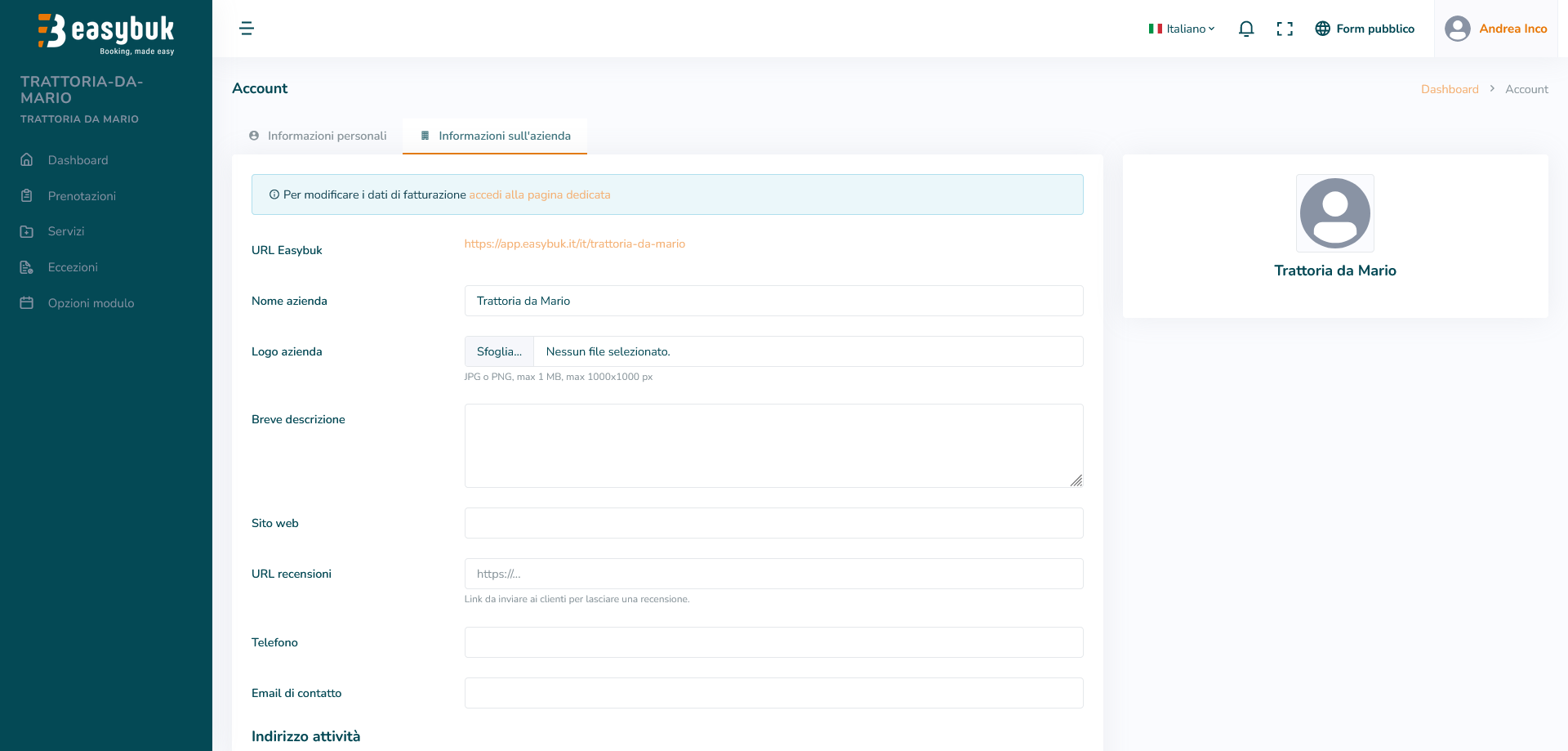Click the Servizi folder icon
This screenshot has height=751, width=1568.
(x=27, y=231)
